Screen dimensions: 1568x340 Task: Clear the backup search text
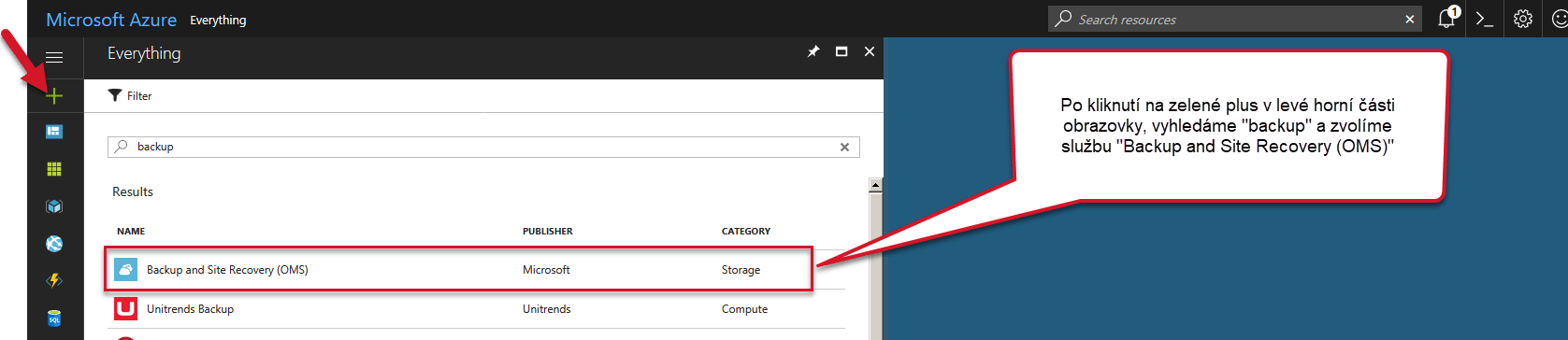click(x=844, y=147)
